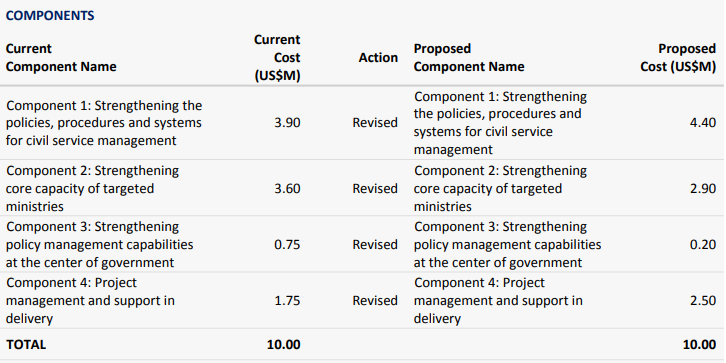This screenshot has height=363, width=726.
Task: Select current cost value 0.75
Action: pos(287,244)
